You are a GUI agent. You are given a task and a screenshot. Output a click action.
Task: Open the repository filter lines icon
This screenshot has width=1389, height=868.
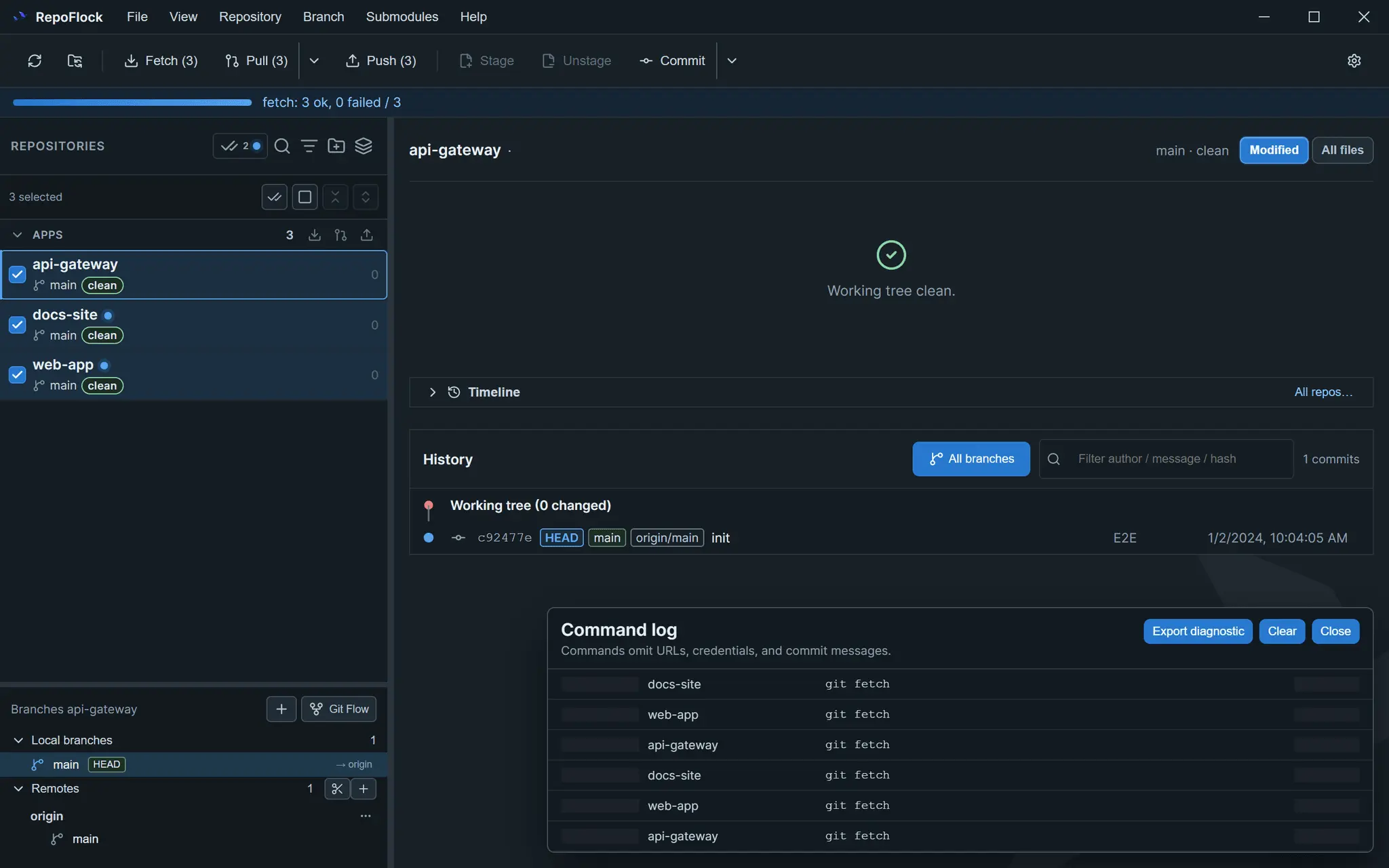(x=309, y=146)
